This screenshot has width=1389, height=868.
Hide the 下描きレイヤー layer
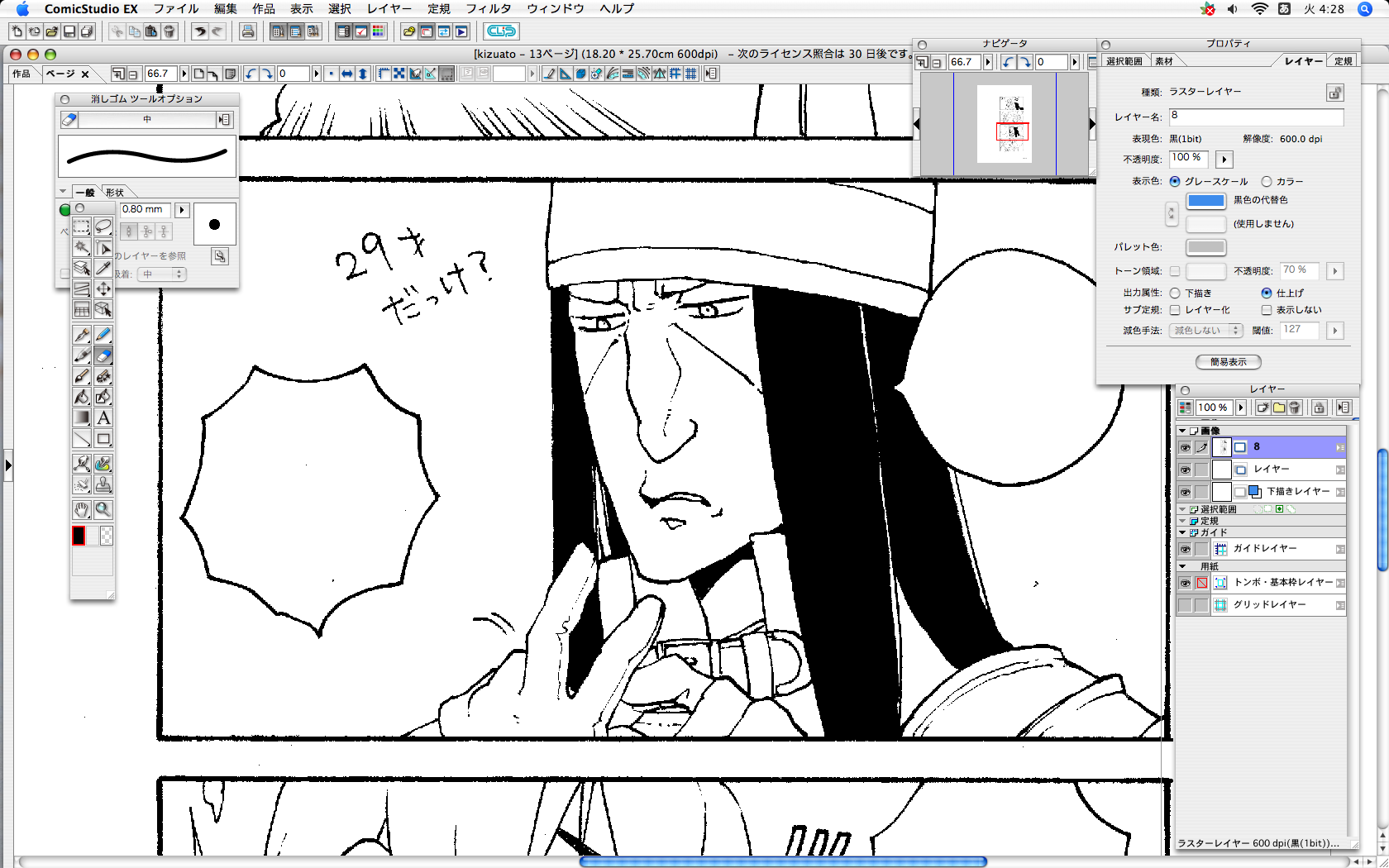click(1185, 492)
